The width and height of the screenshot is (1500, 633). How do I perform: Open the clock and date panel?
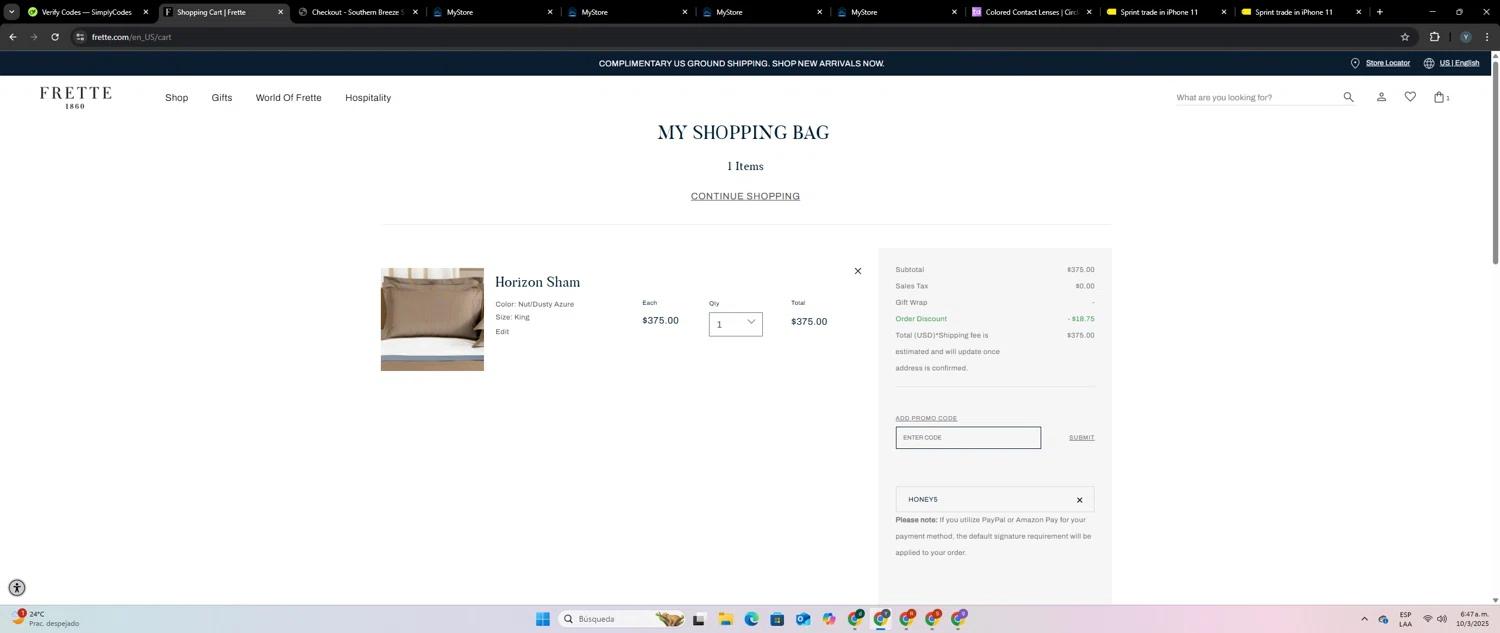[1474, 619]
